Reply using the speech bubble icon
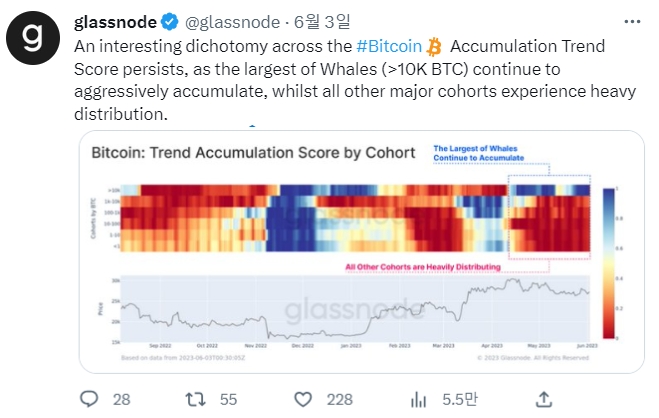The width and height of the screenshot is (659, 418). (x=87, y=399)
